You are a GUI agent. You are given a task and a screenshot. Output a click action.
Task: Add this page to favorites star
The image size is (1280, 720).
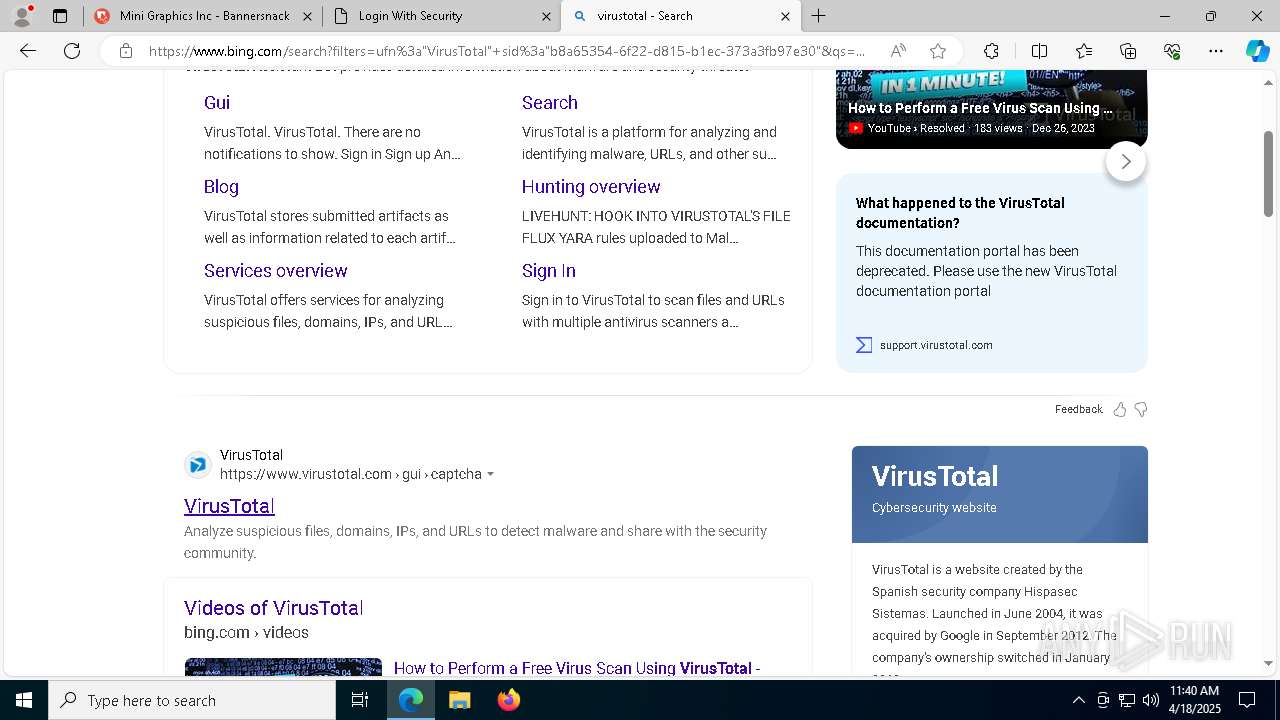937,51
